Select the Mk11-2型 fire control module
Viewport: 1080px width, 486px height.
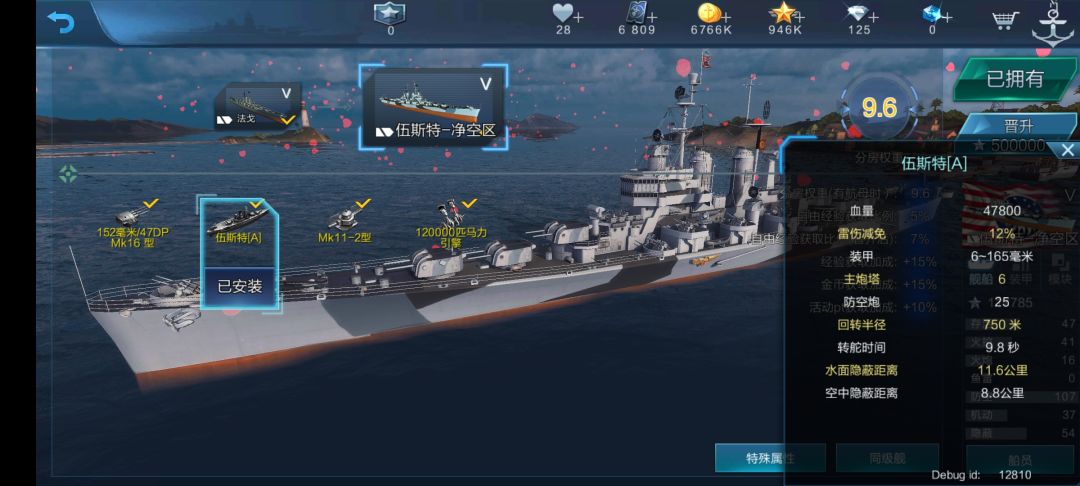point(344,224)
